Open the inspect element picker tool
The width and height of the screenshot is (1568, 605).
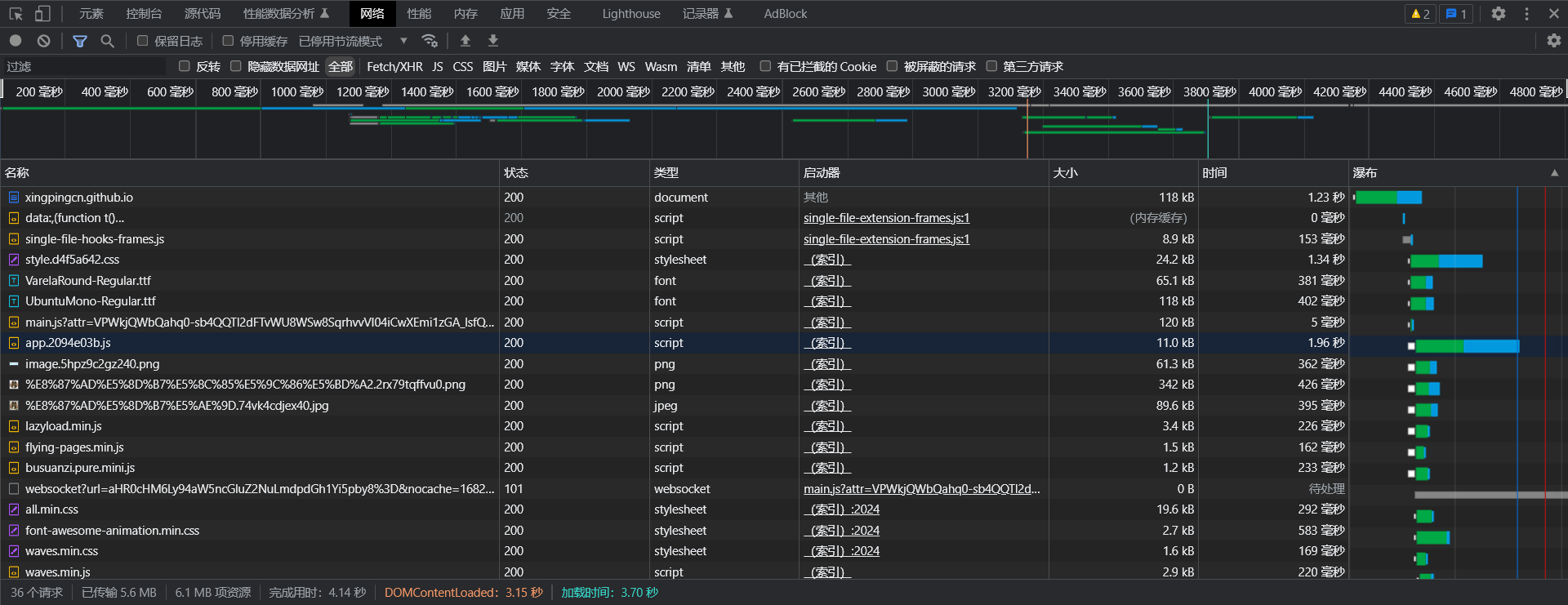[16, 14]
